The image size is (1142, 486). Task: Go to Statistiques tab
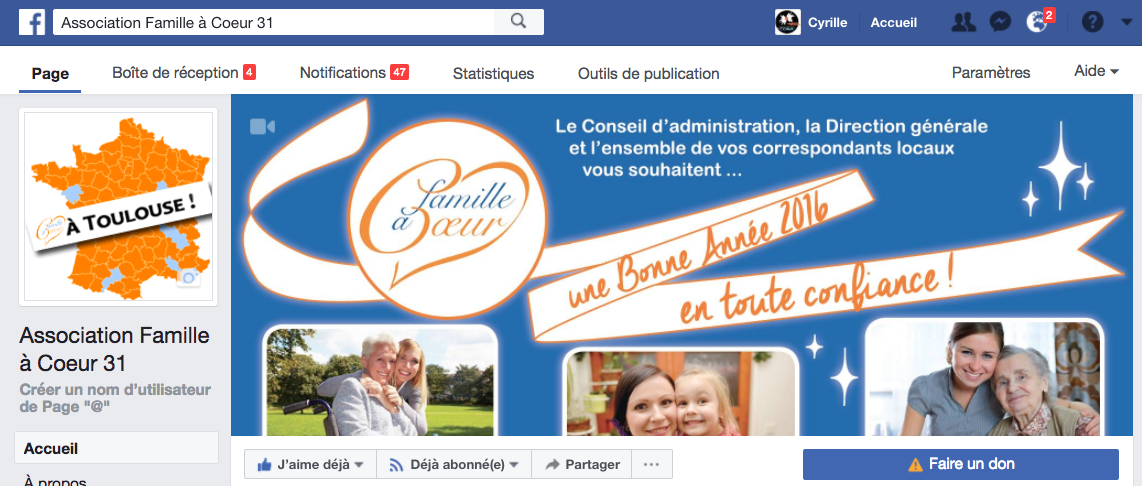[x=493, y=74]
